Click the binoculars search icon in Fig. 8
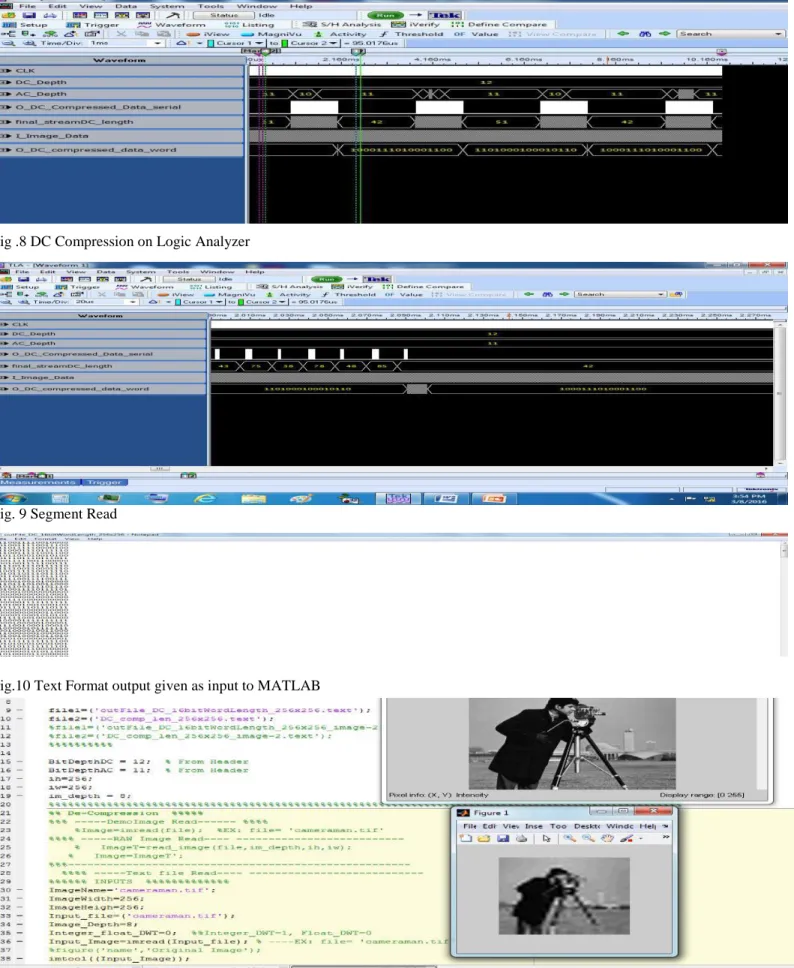Screen dimensions: 794x968 [645, 34]
